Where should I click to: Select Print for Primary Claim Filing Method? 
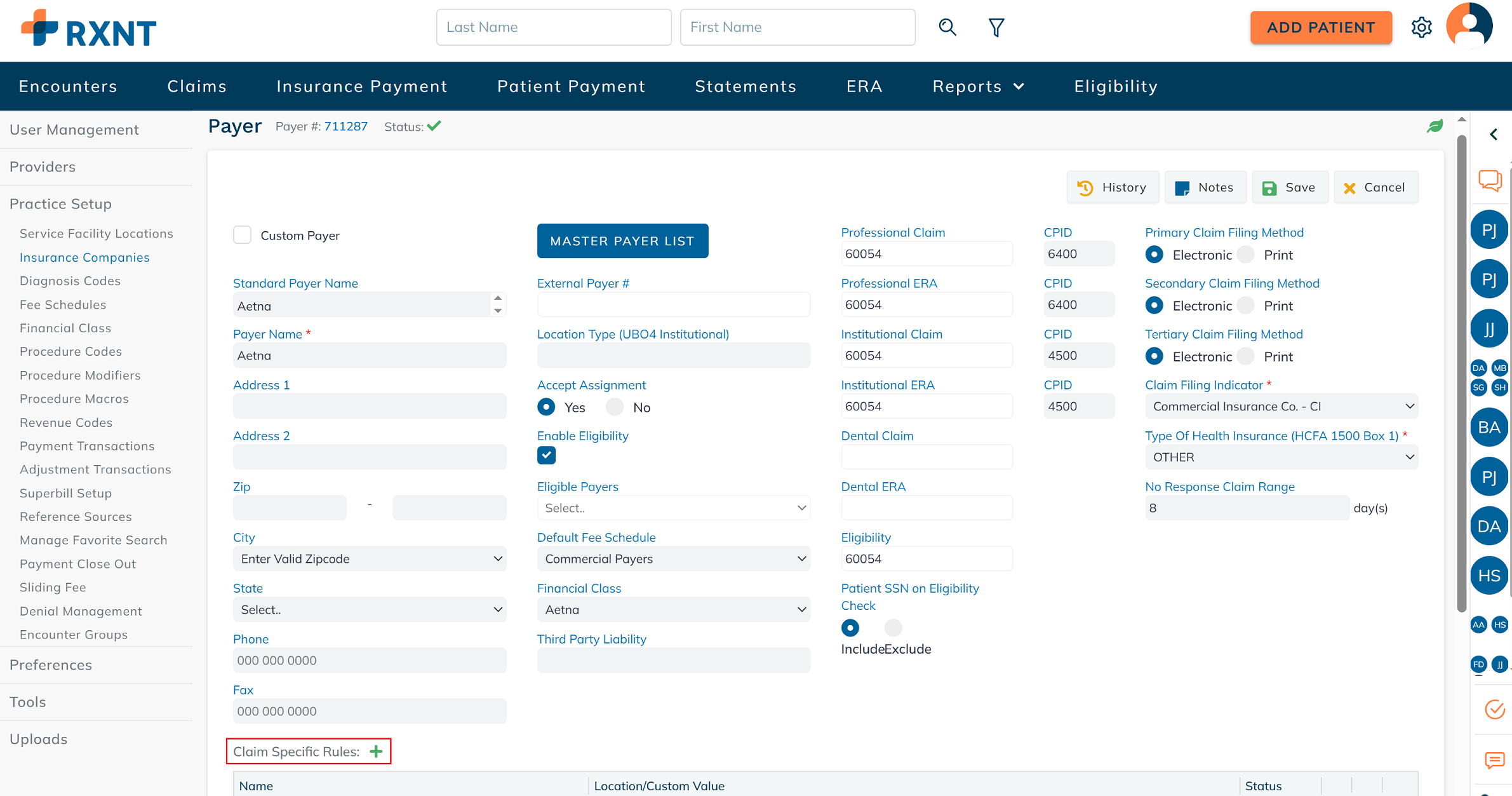pyautogui.click(x=1246, y=255)
